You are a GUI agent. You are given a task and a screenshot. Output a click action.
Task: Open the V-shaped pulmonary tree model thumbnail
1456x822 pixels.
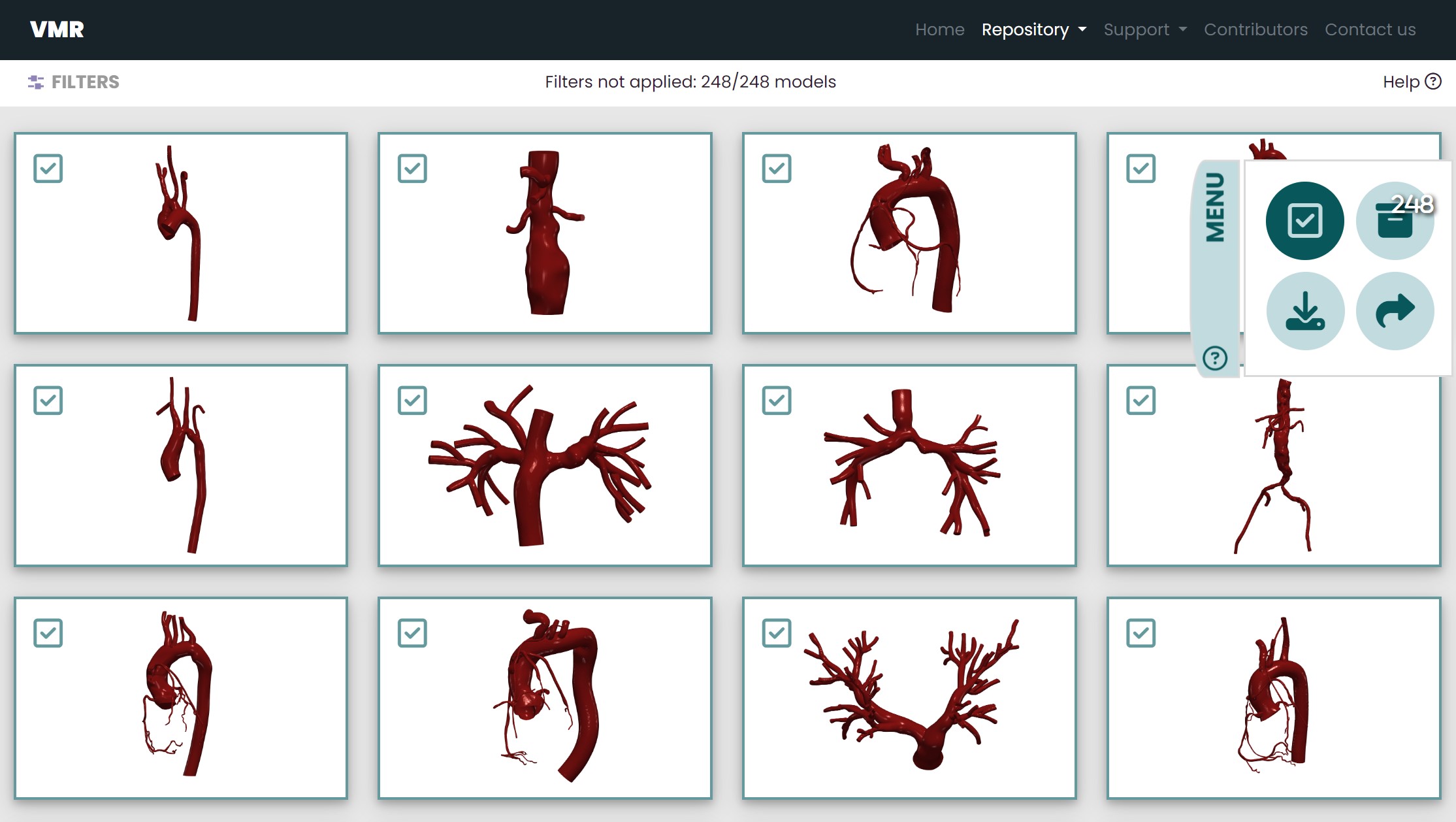pyautogui.click(x=909, y=698)
